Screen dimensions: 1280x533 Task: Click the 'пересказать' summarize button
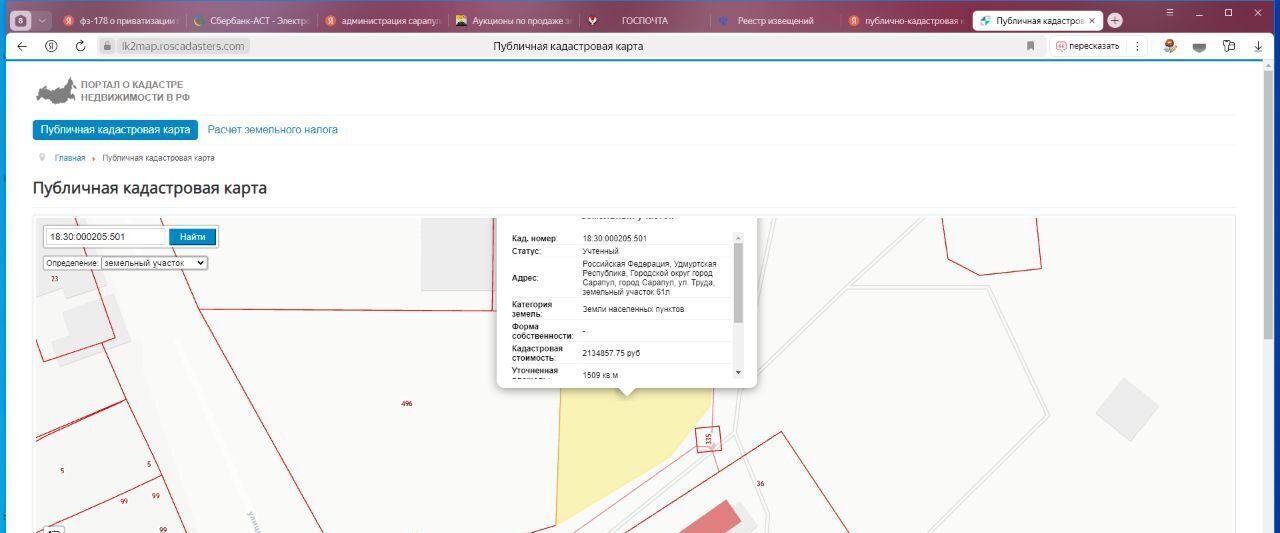[x=1088, y=46]
